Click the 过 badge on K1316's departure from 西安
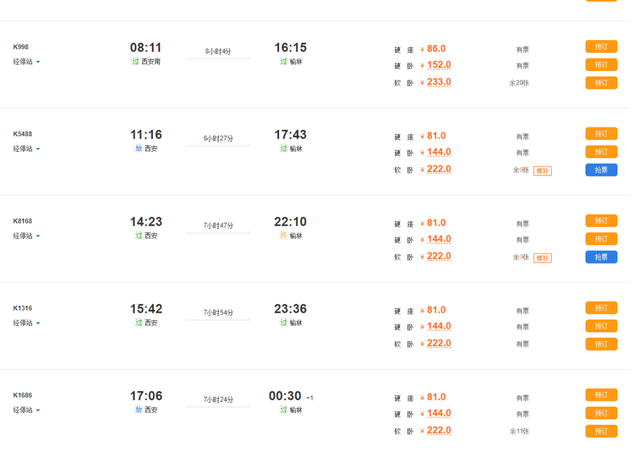Image resolution: width=640 pixels, height=452 pixels. pyautogui.click(x=138, y=323)
